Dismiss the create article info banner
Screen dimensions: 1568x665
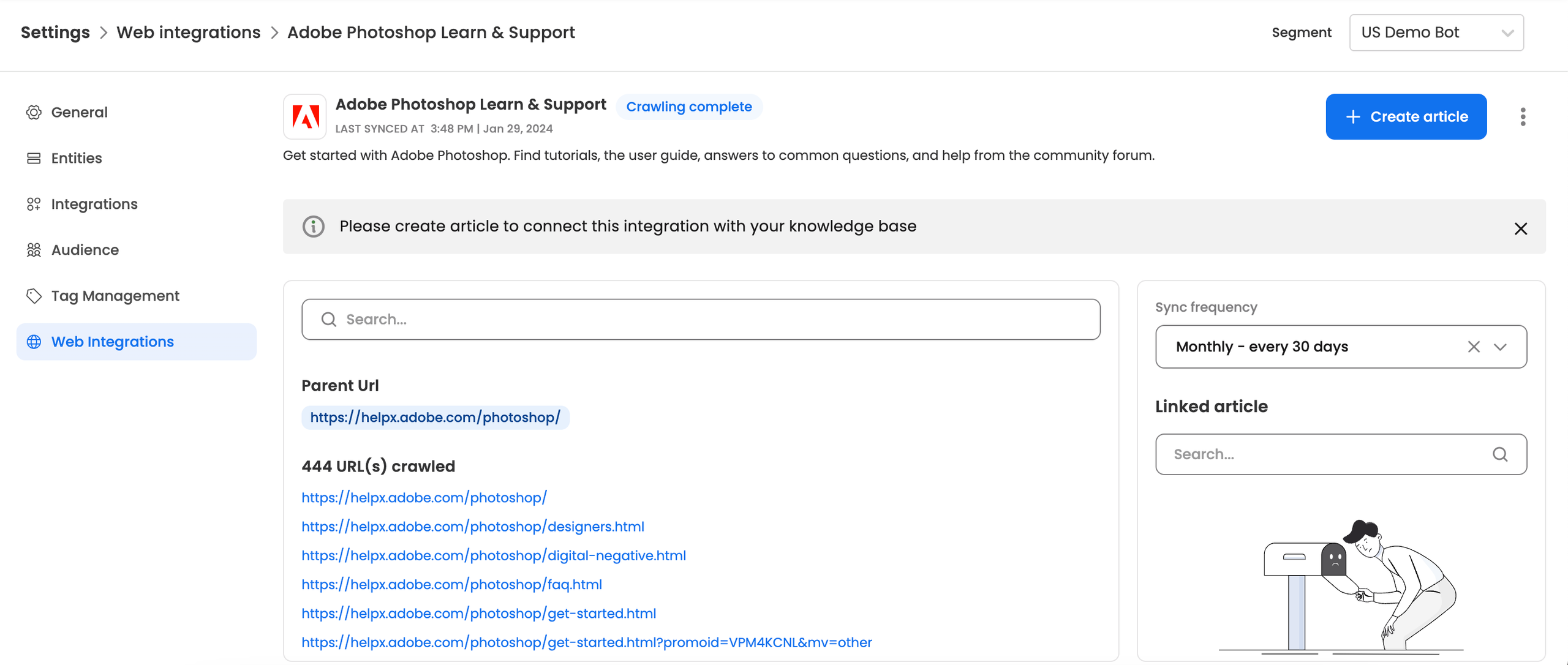point(1520,228)
